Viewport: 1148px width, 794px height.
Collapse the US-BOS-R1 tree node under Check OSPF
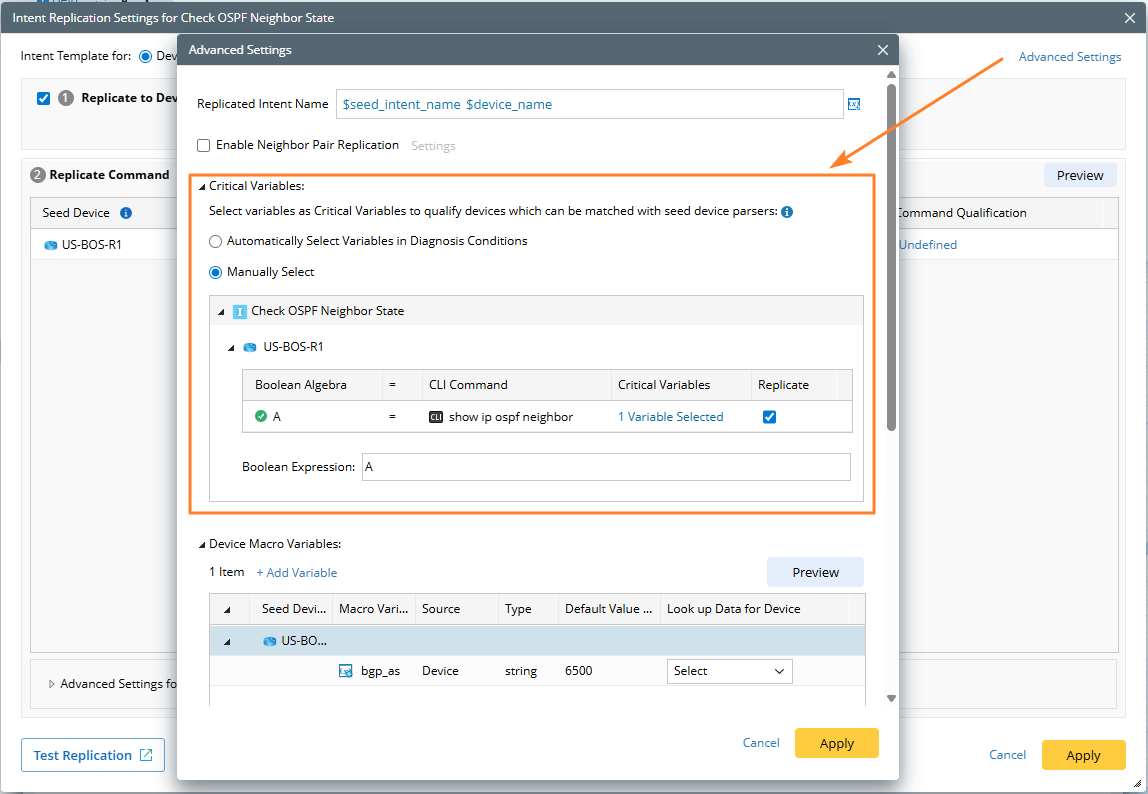[231, 348]
